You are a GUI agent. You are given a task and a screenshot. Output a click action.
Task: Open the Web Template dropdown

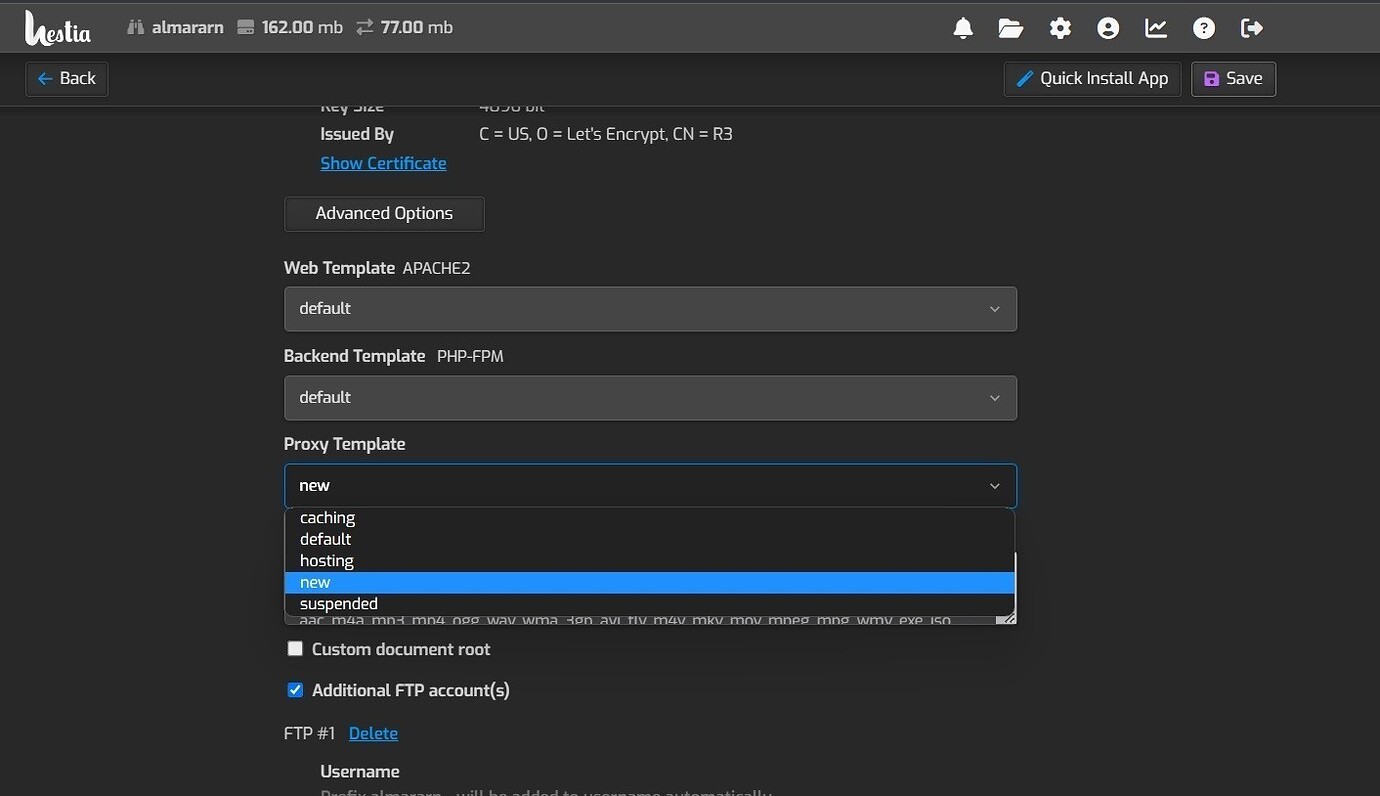tap(650, 308)
